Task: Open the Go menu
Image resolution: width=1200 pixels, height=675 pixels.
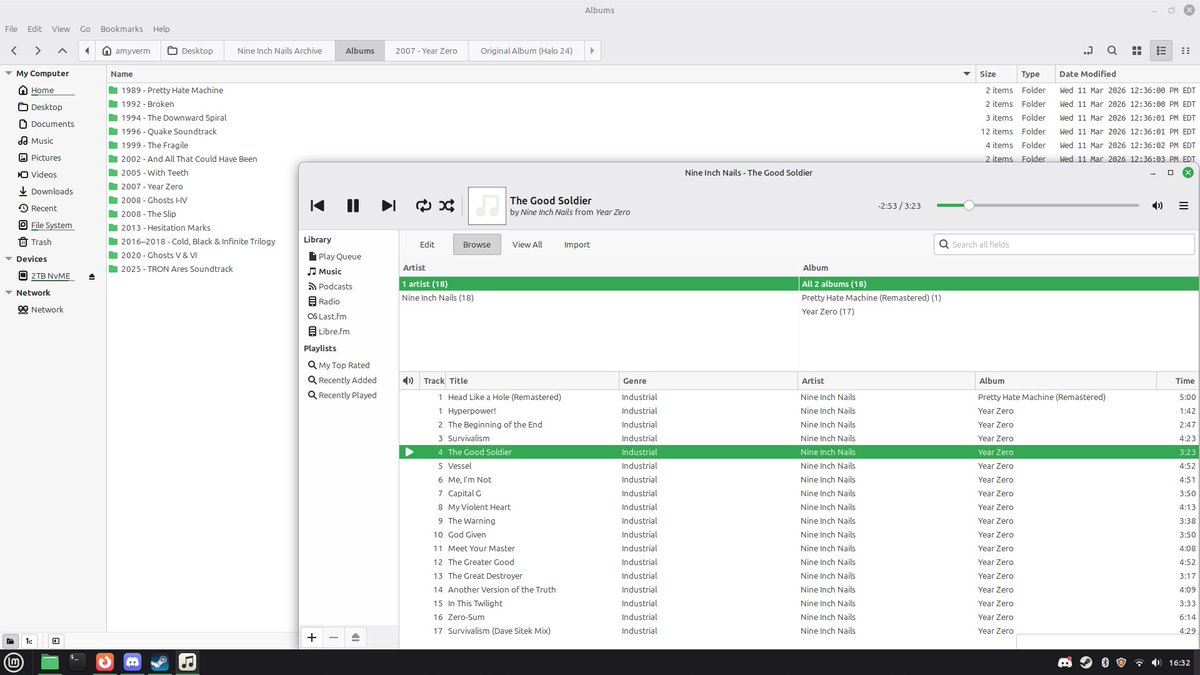Action: tap(85, 29)
